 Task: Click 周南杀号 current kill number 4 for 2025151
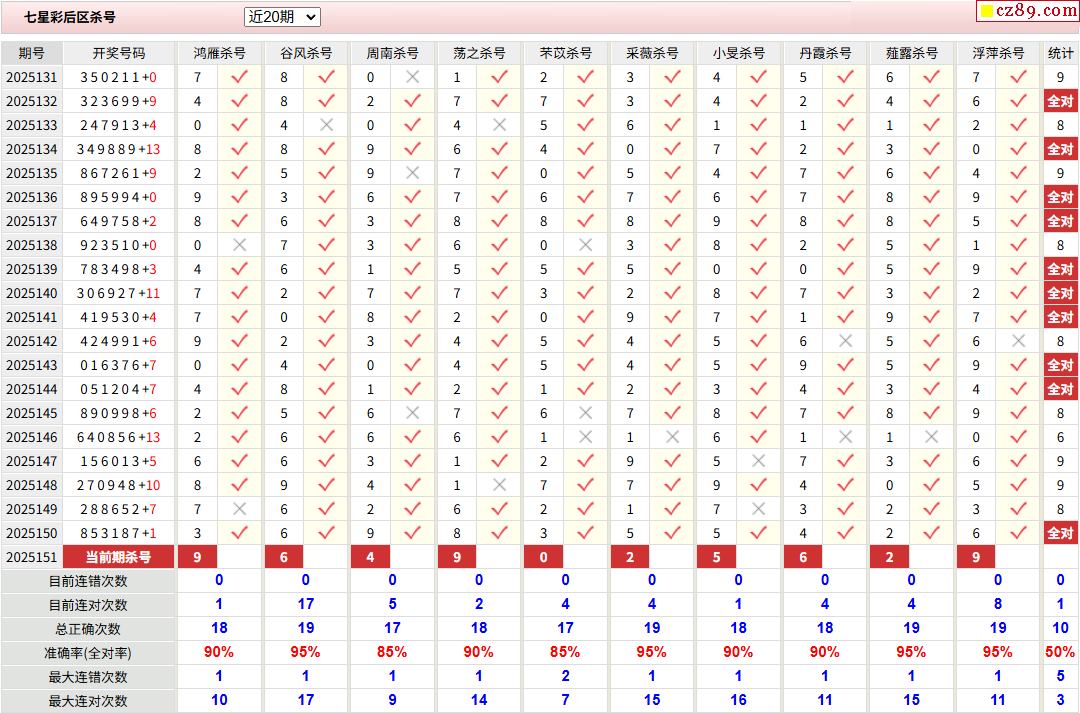pos(371,557)
